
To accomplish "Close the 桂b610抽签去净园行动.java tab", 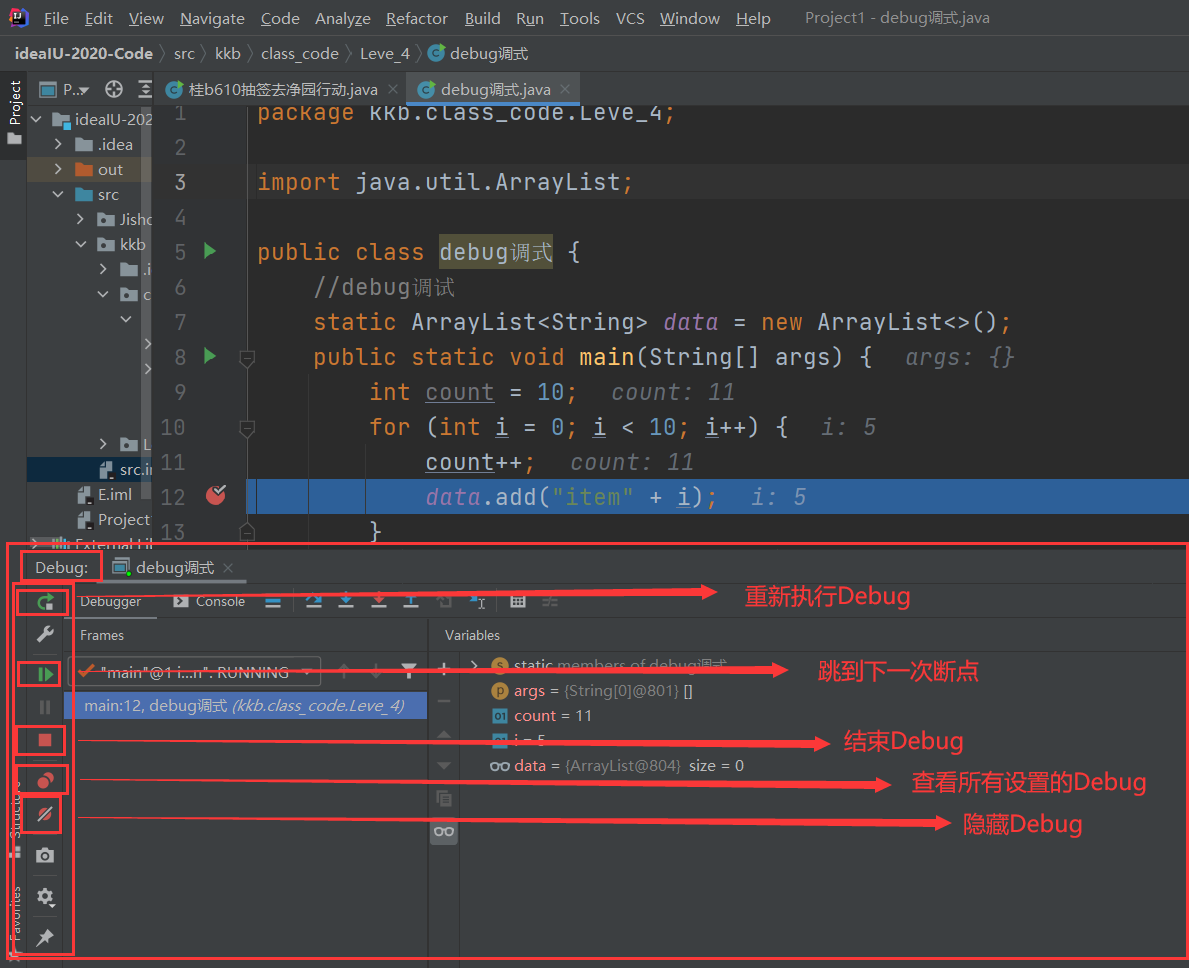I will click(x=393, y=89).
